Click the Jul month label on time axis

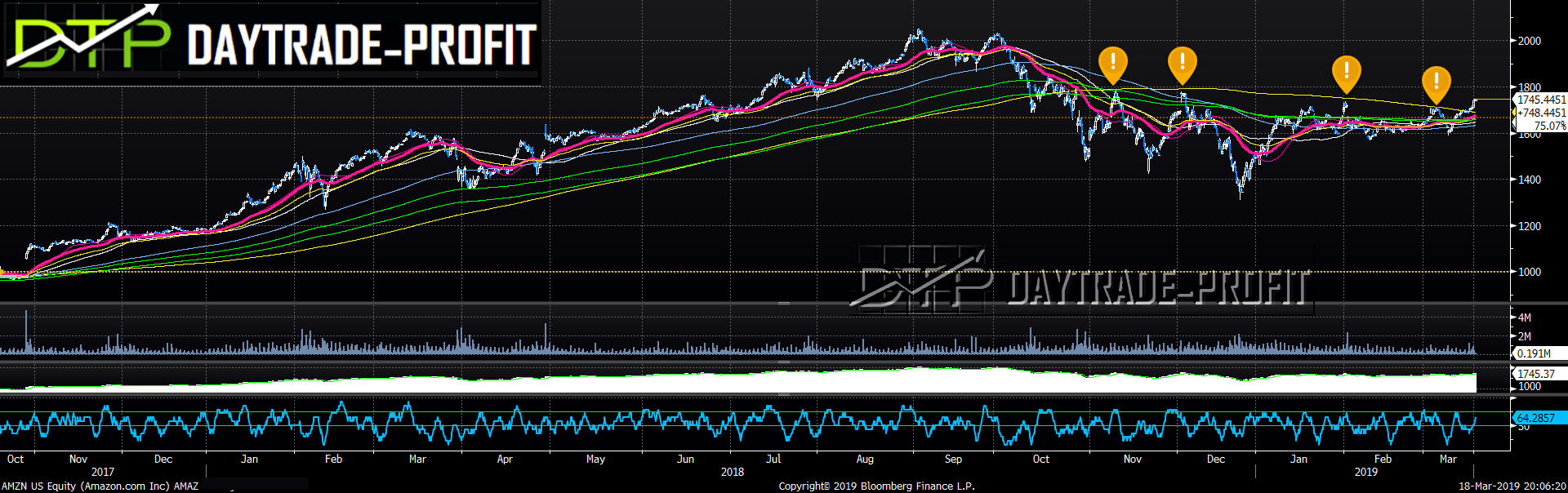(773, 459)
